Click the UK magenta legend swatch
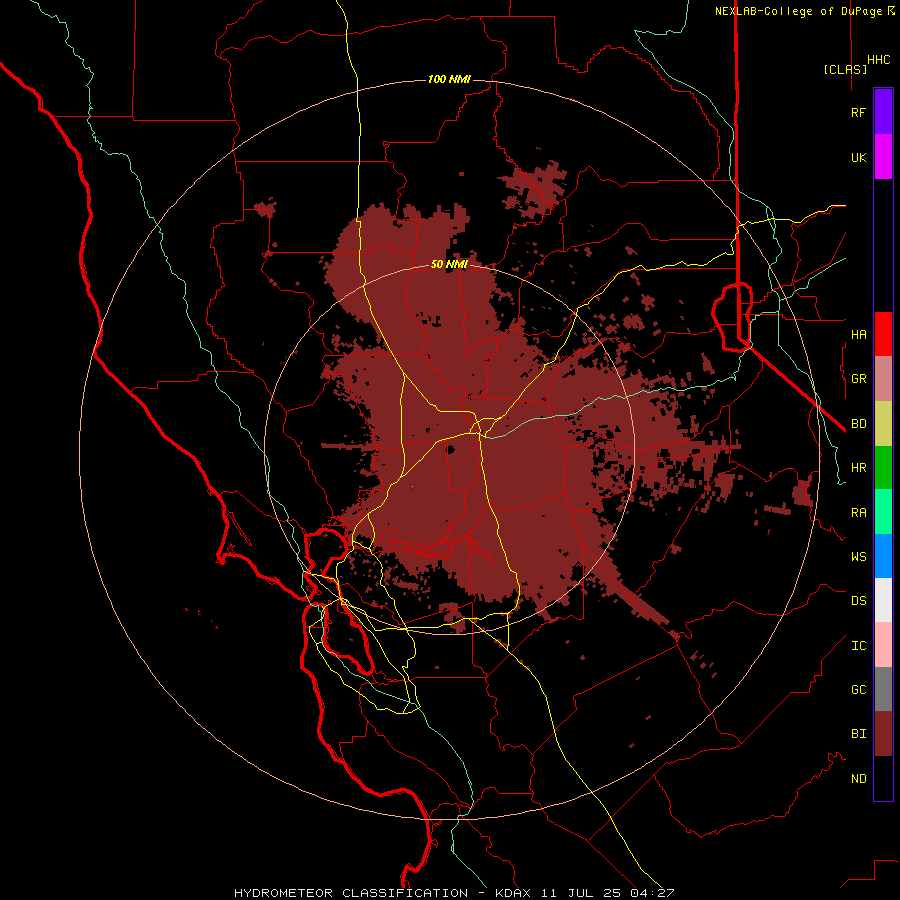The image size is (900, 900). 883,157
